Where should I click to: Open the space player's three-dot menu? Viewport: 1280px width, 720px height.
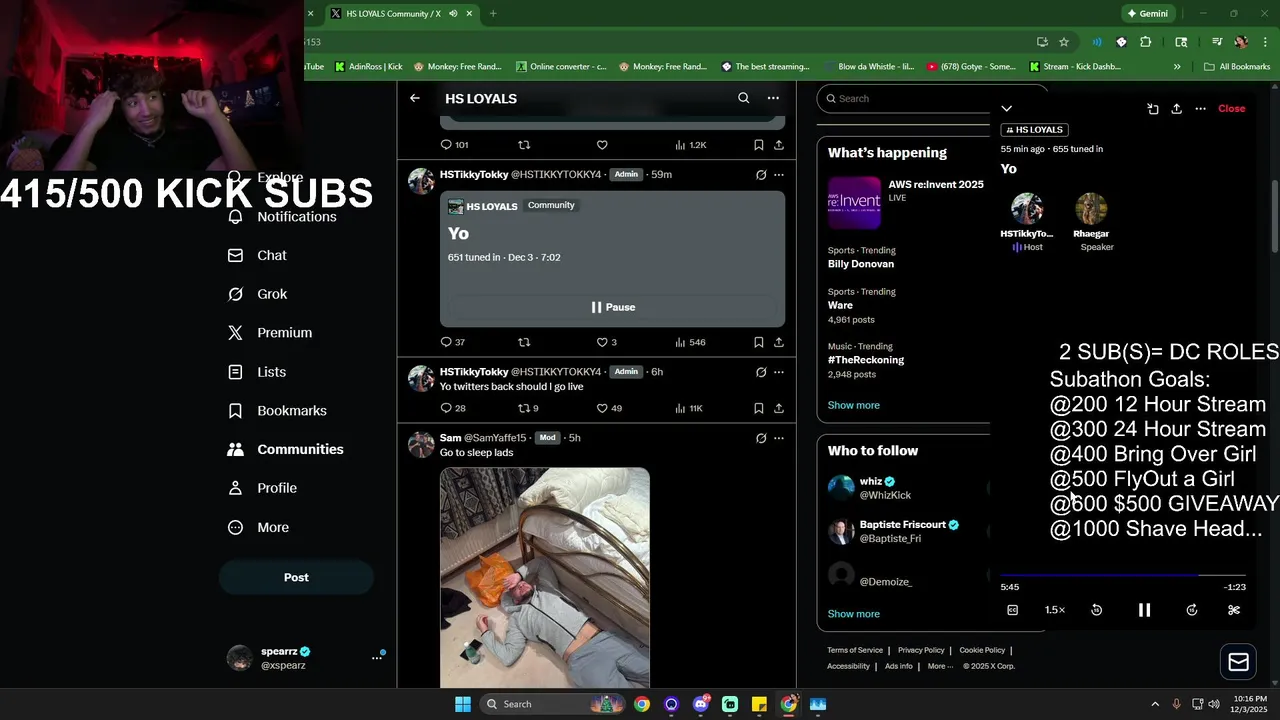point(1200,108)
